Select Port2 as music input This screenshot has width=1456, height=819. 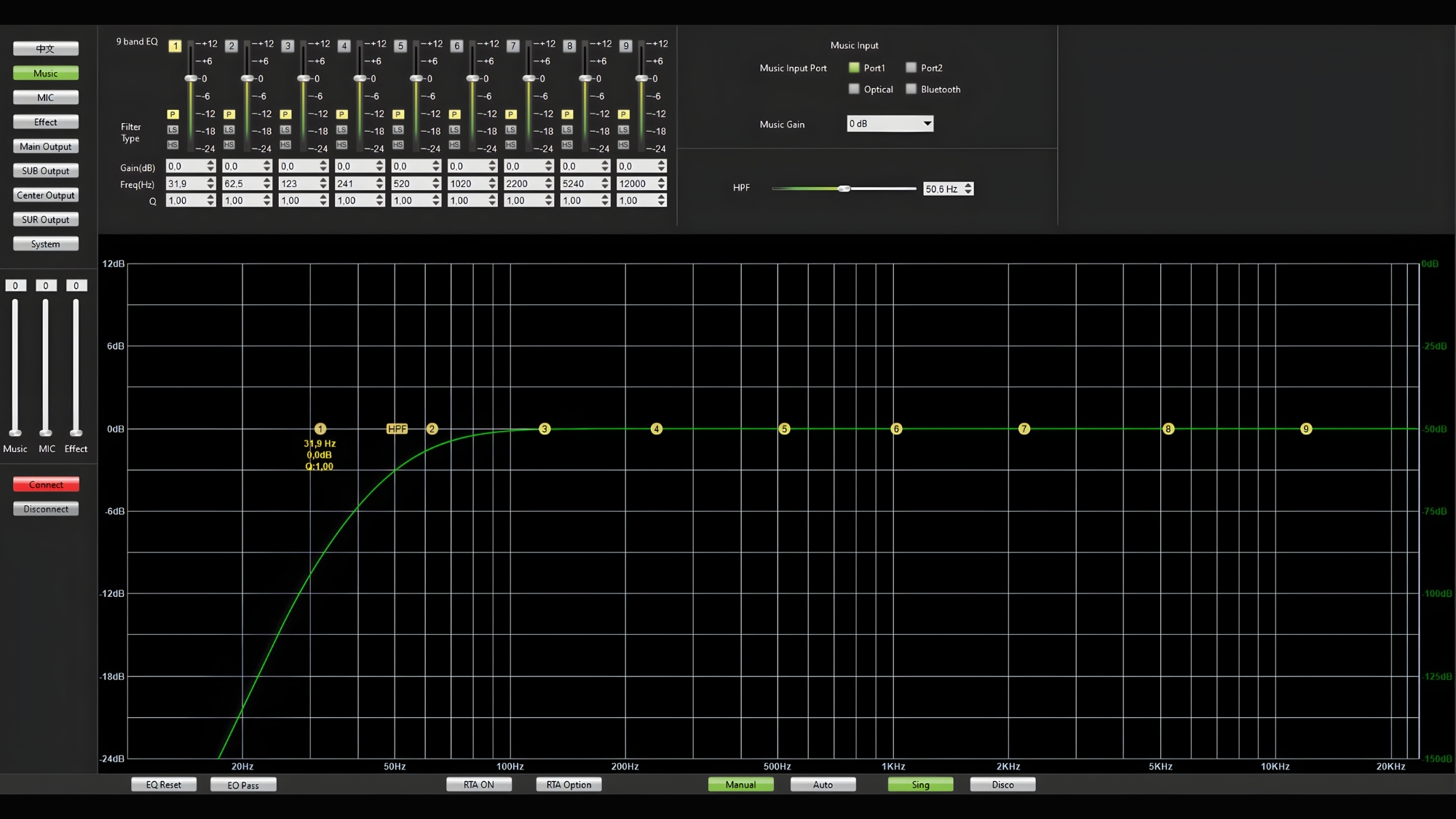(911, 68)
